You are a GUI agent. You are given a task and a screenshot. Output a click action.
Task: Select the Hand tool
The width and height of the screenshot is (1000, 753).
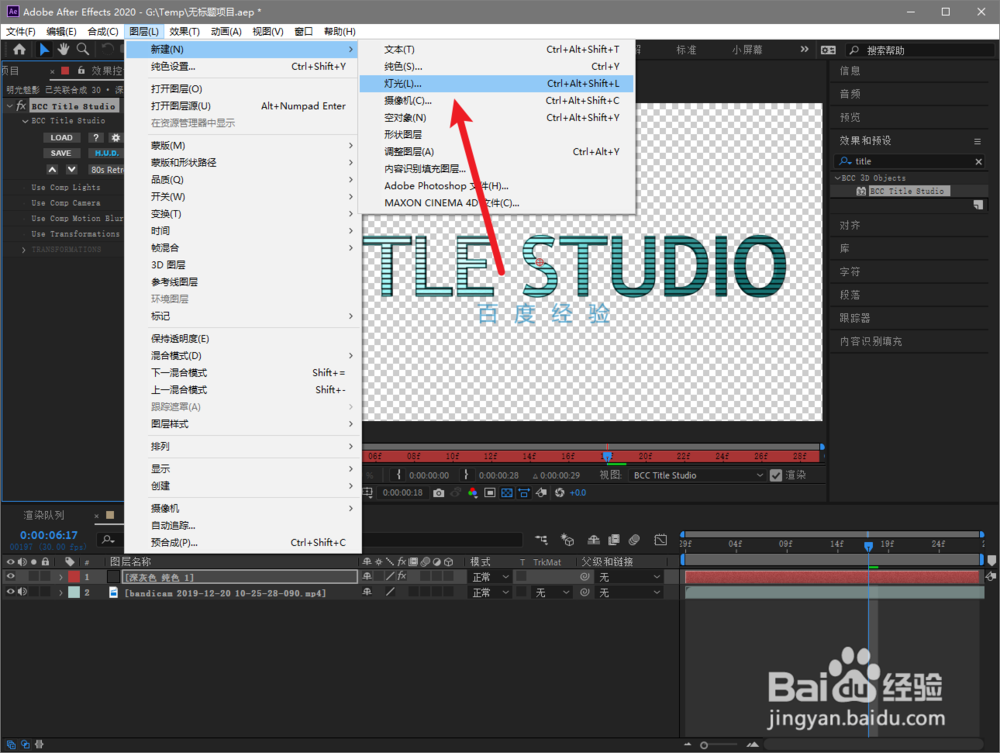[x=63, y=49]
